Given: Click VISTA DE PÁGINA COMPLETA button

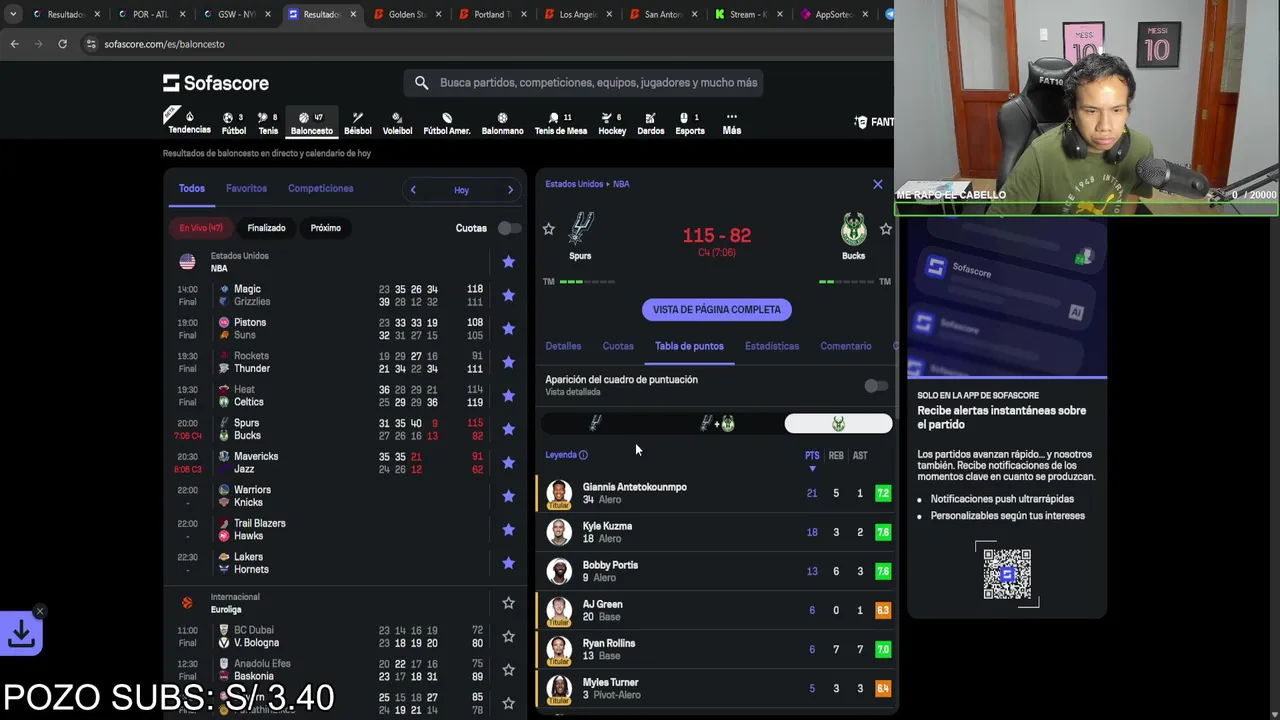Looking at the screenshot, I should [x=717, y=310].
